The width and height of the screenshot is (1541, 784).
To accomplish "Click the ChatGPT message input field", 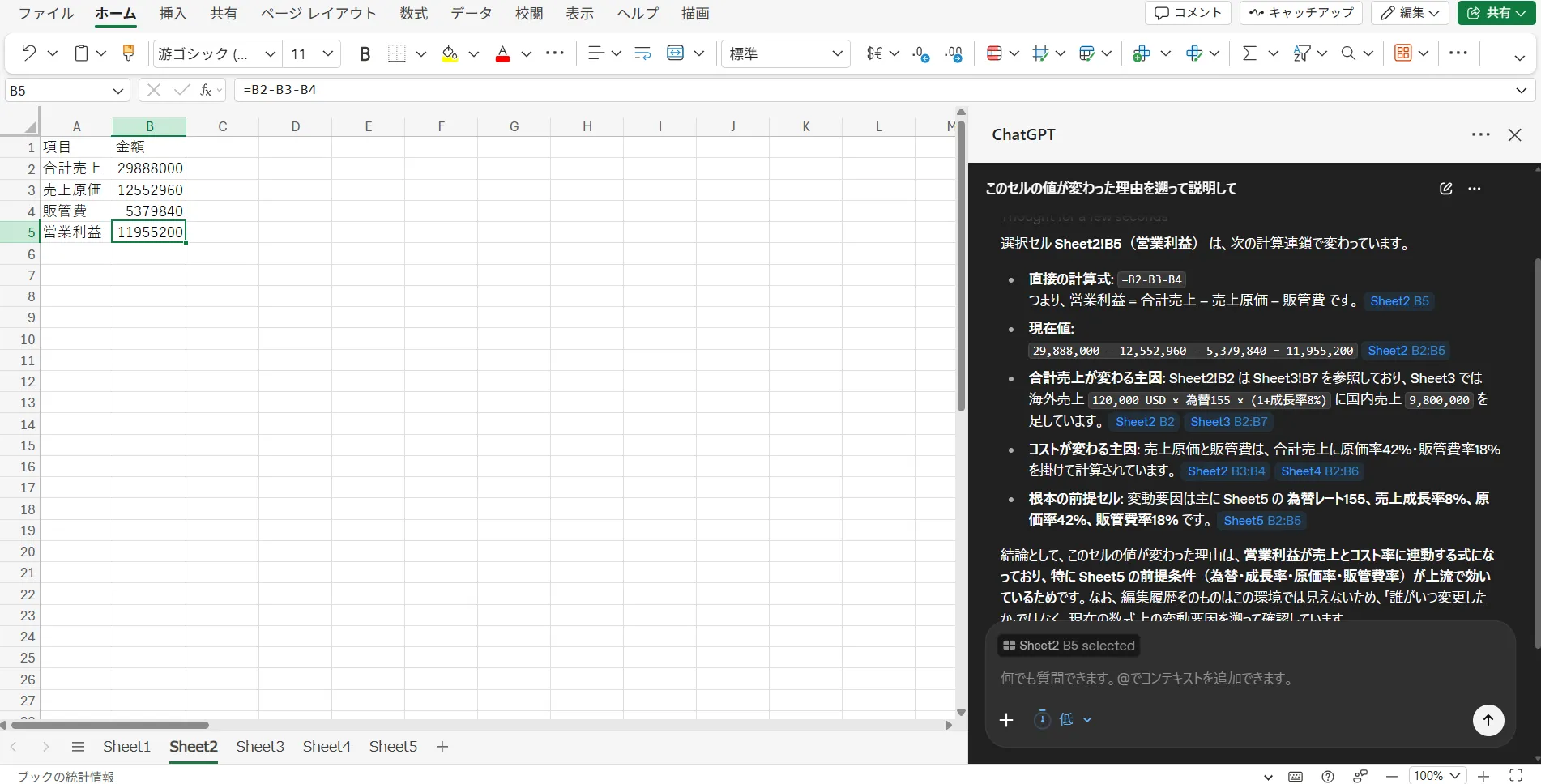I will pyautogui.click(x=1249, y=679).
